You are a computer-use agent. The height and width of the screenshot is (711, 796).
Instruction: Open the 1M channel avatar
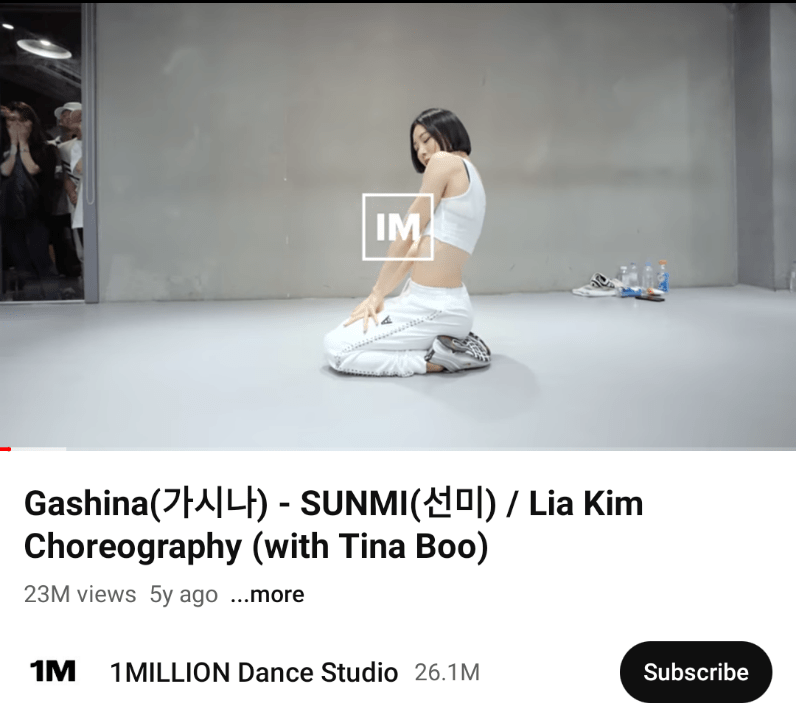[53, 671]
